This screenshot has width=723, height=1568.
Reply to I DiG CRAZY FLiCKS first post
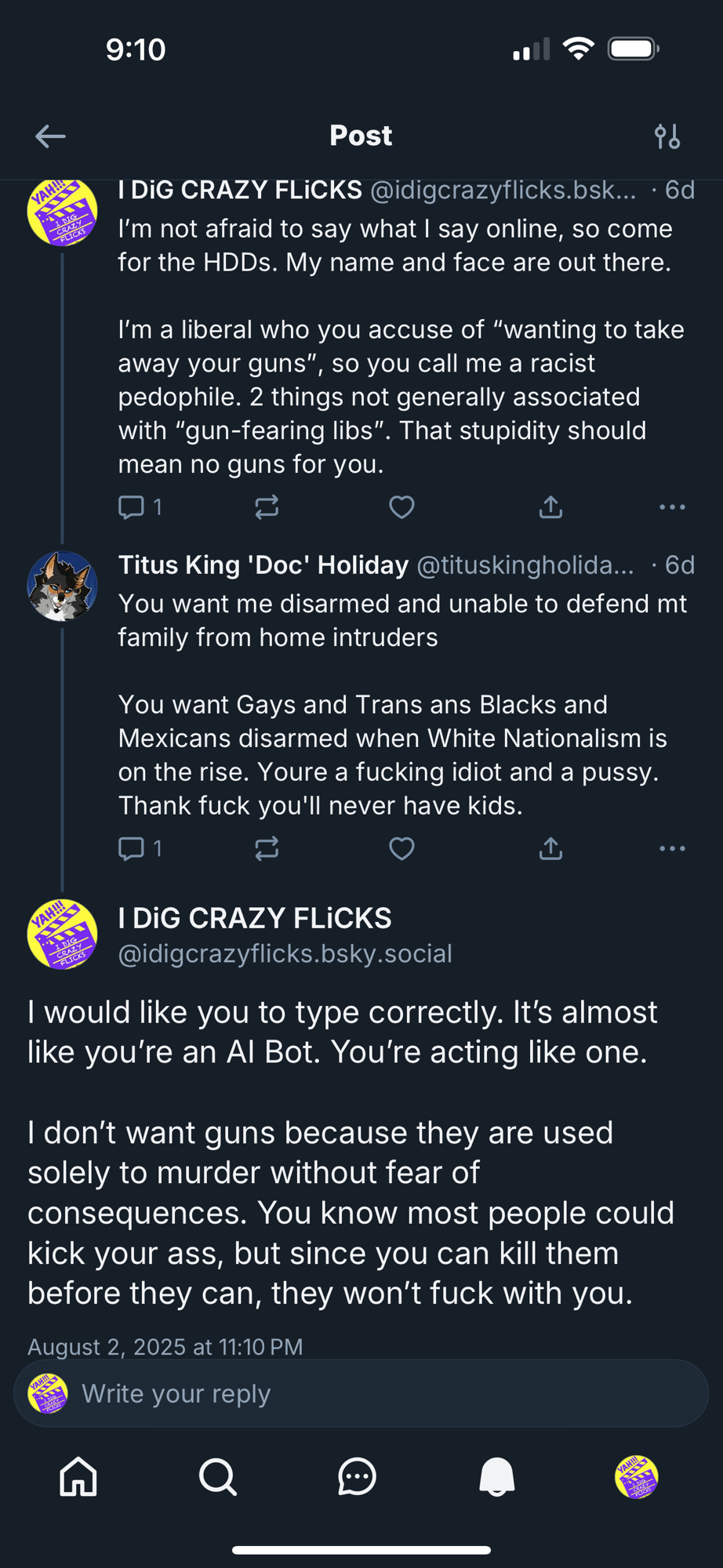coord(132,507)
